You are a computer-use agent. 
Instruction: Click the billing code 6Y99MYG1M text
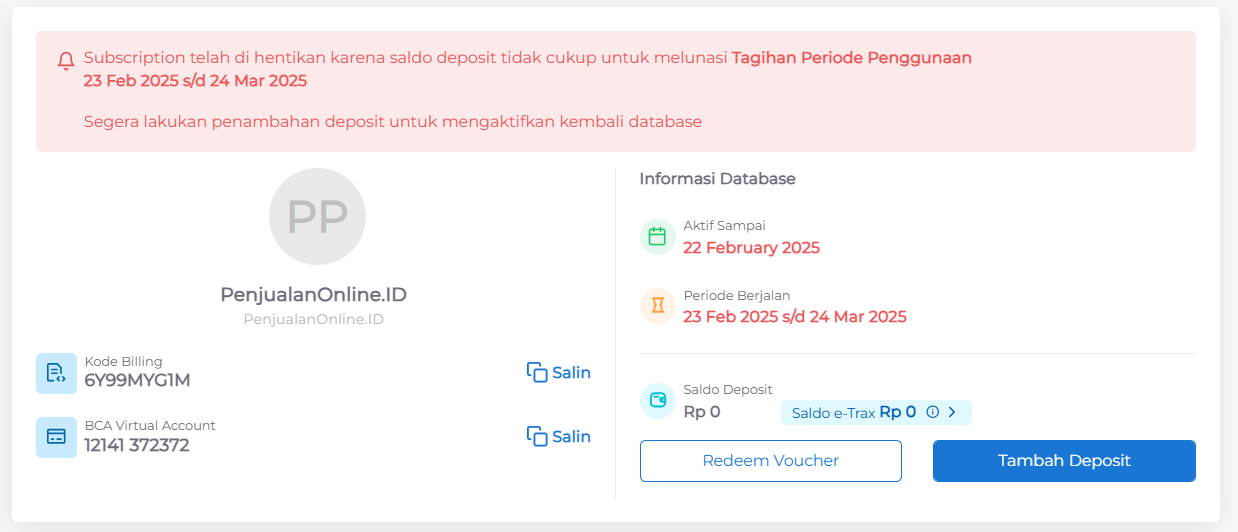137,381
